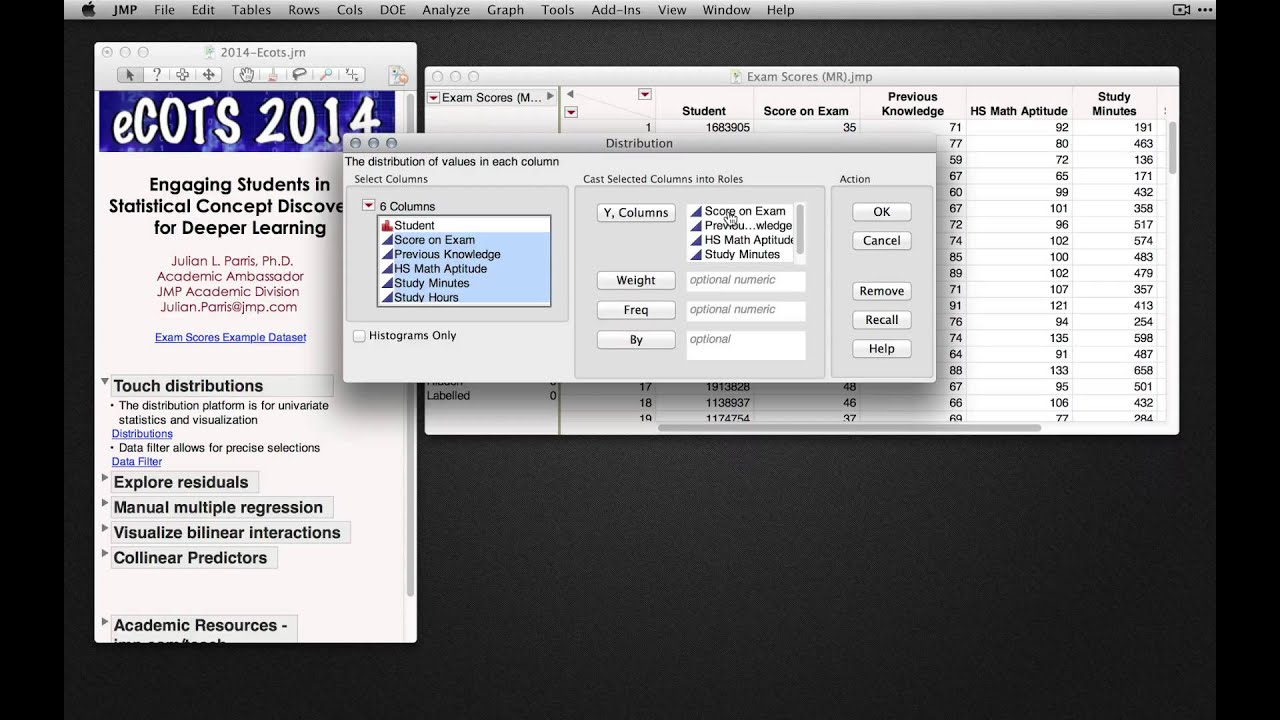1280x720 pixels.
Task: Click the Study Minutes column header in data table
Action: coord(1114,104)
